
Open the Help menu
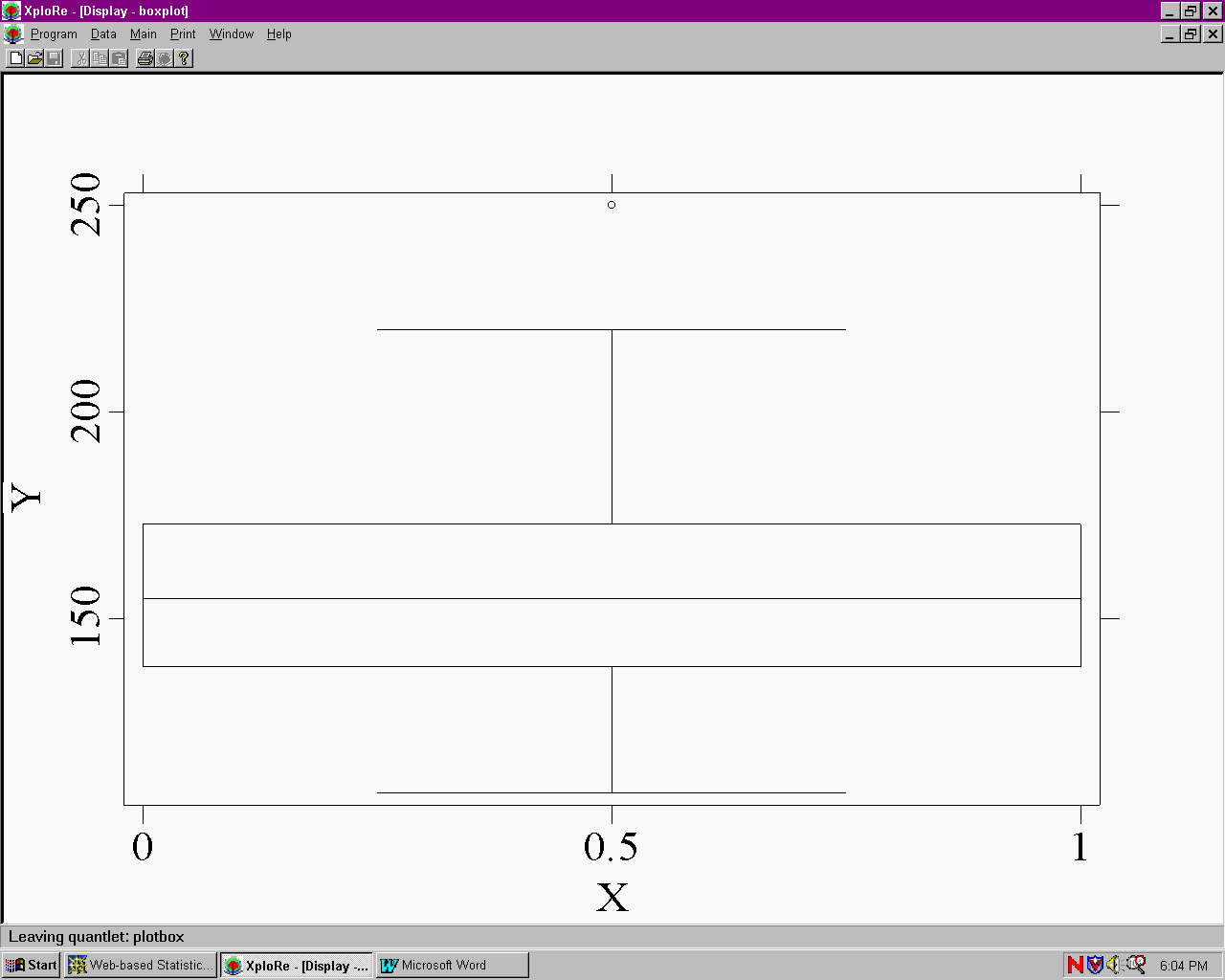pyautogui.click(x=279, y=33)
